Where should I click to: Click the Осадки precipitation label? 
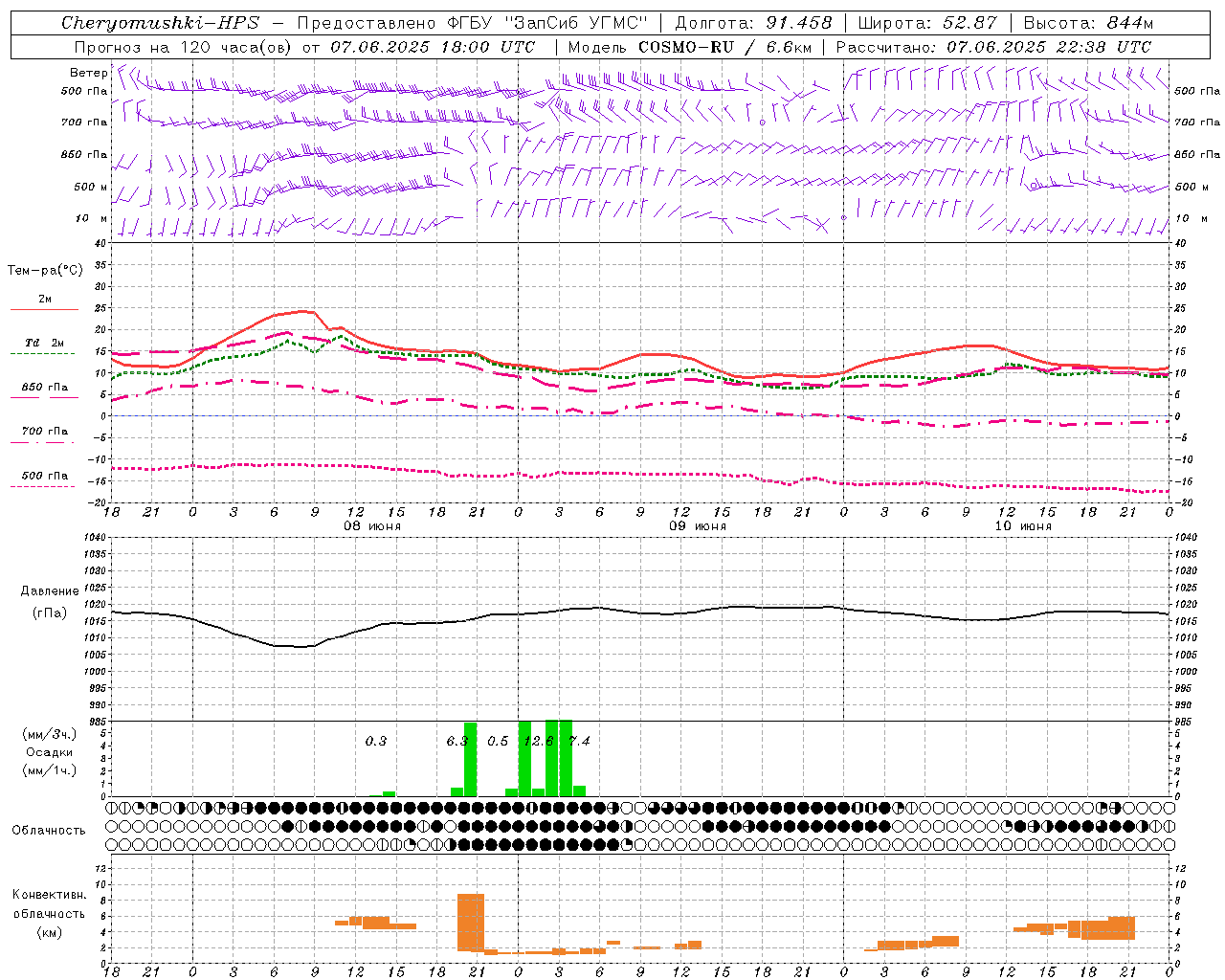(x=49, y=752)
